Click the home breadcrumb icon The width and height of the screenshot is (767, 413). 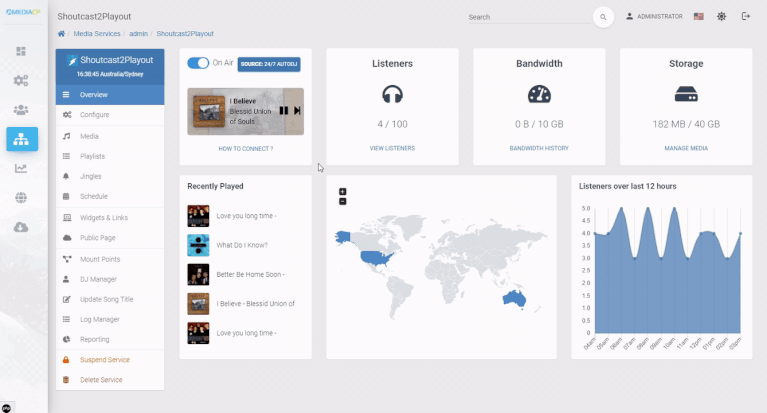(61, 34)
